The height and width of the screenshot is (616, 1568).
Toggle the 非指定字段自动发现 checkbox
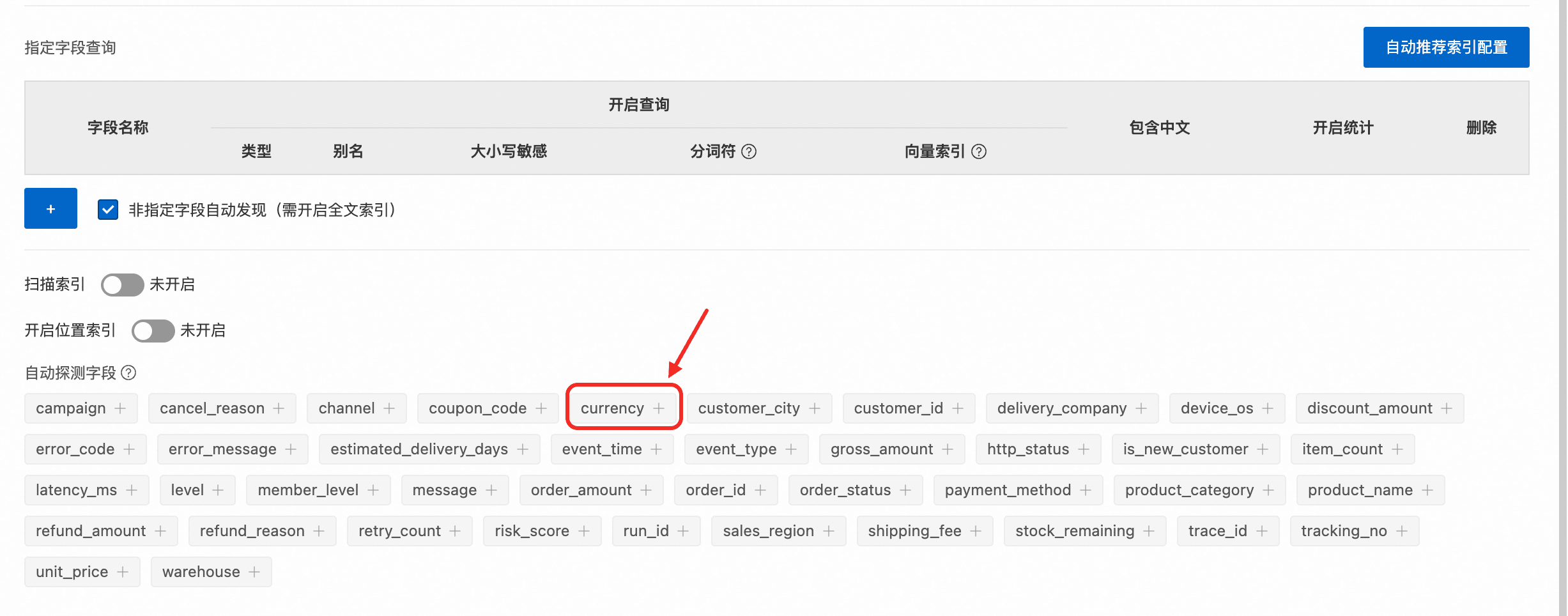tap(108, 210)
